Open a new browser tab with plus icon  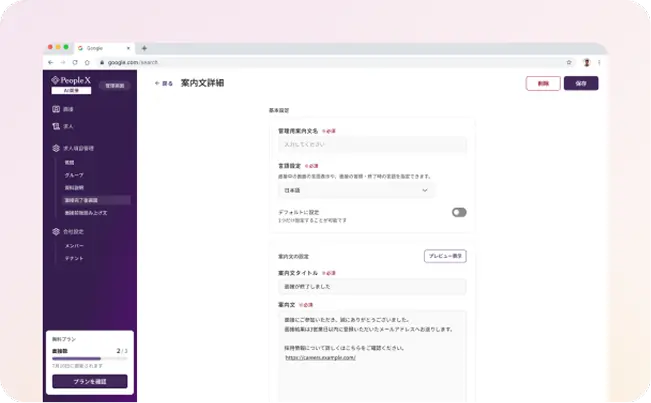click(144, 48)
